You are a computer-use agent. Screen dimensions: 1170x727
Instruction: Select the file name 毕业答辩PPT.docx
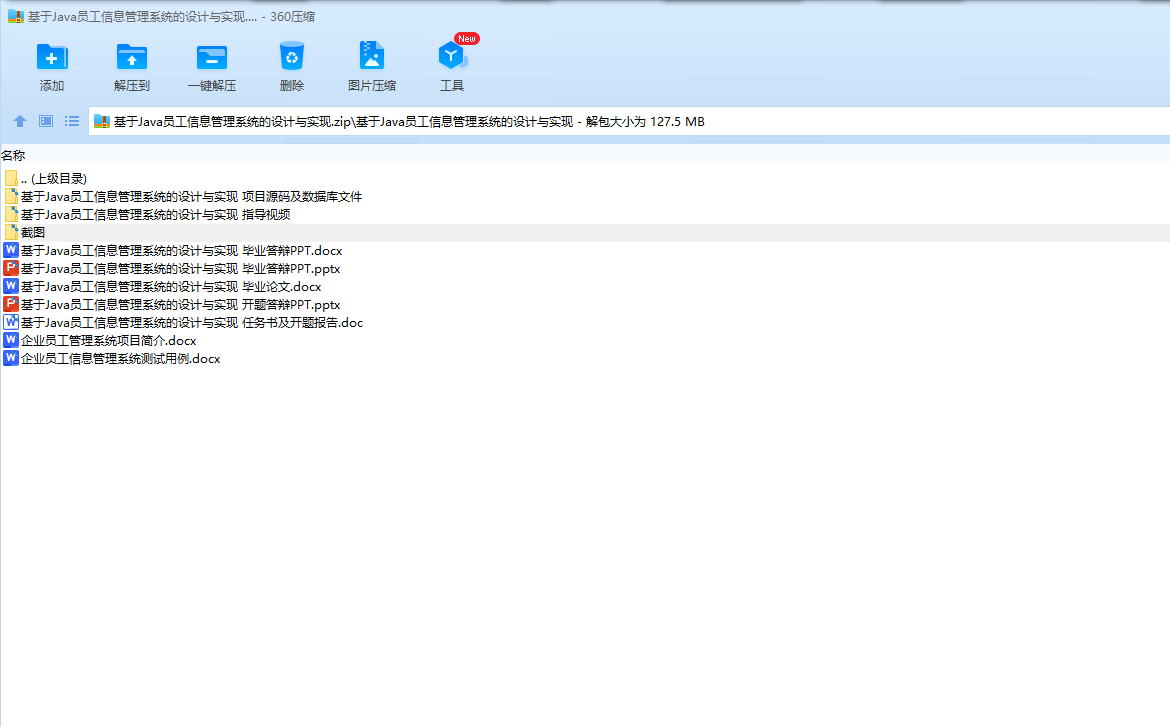(x=181, y=250)
